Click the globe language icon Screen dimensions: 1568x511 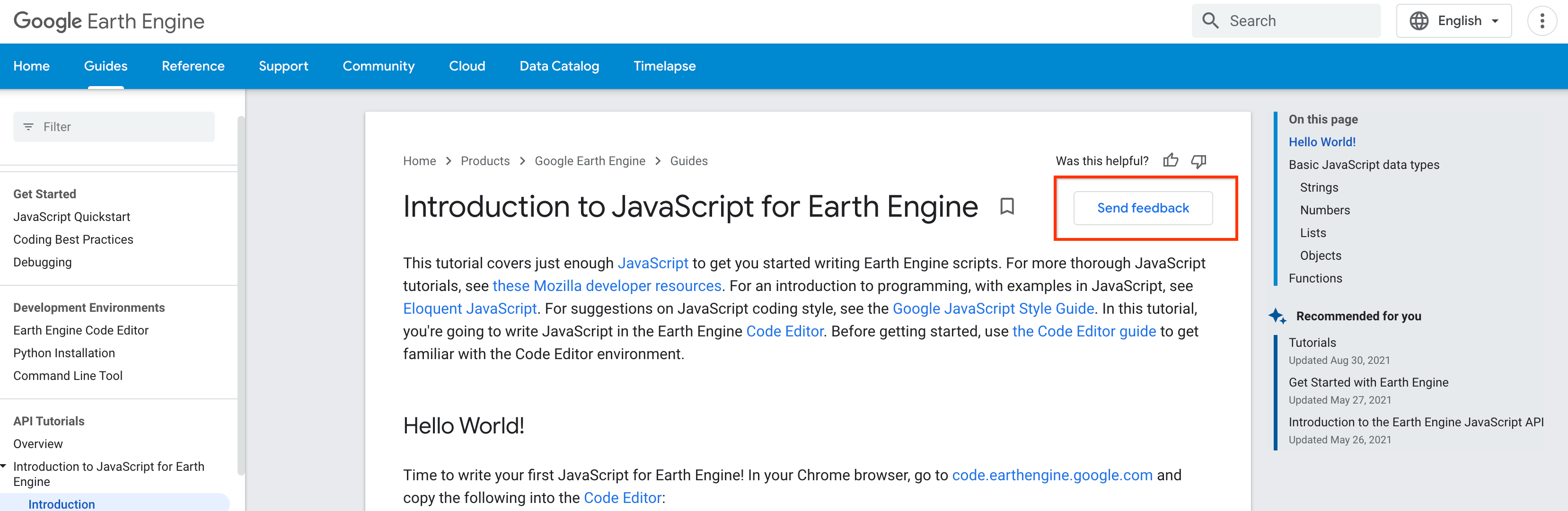point(1419,21)
